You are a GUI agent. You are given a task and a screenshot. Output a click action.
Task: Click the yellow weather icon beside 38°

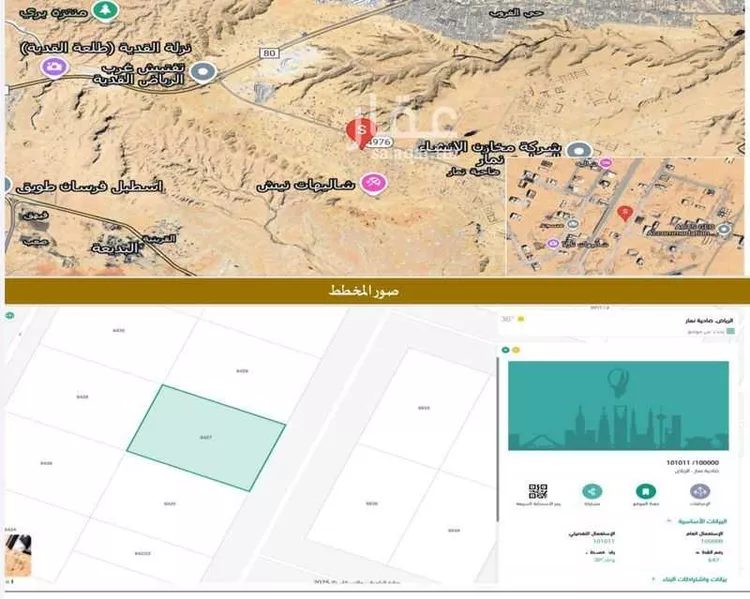point(521,319)
